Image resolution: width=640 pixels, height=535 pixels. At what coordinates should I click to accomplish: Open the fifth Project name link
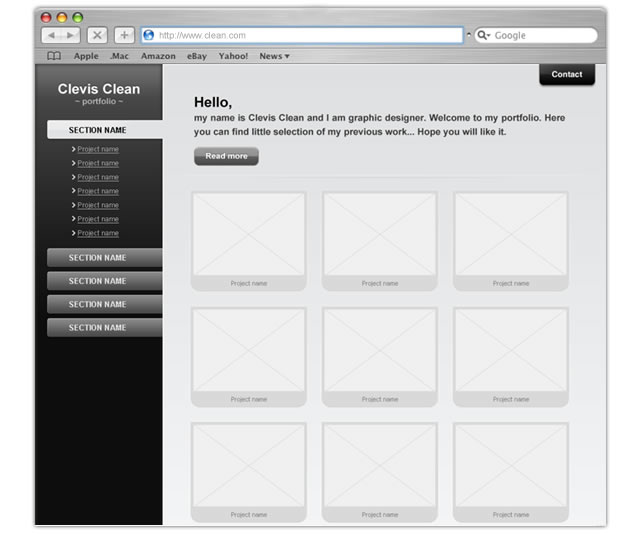click(98, 205)
